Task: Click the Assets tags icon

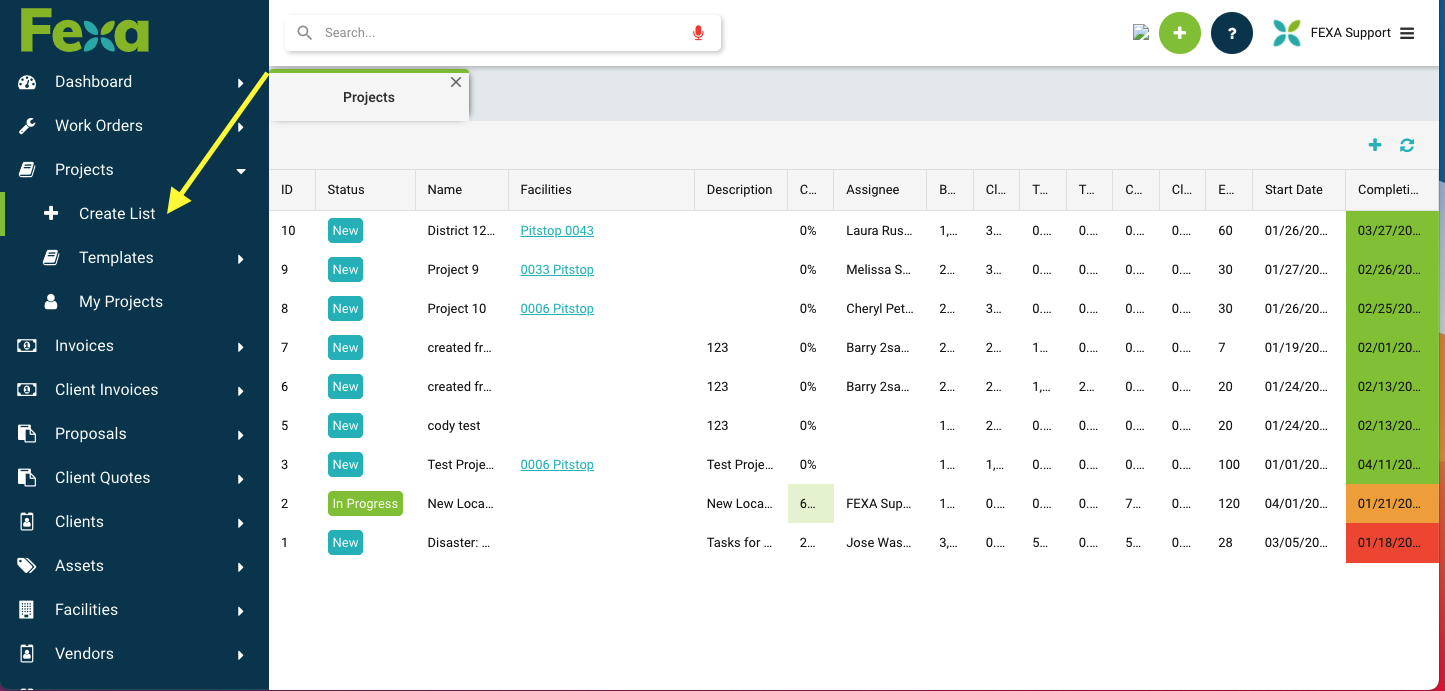Action: tap(27, 566)
